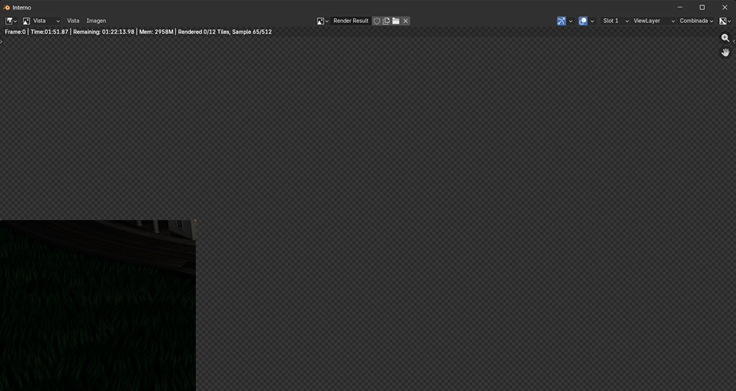
Task: Open the Vista mode dropdown
Action: point(41,21)
